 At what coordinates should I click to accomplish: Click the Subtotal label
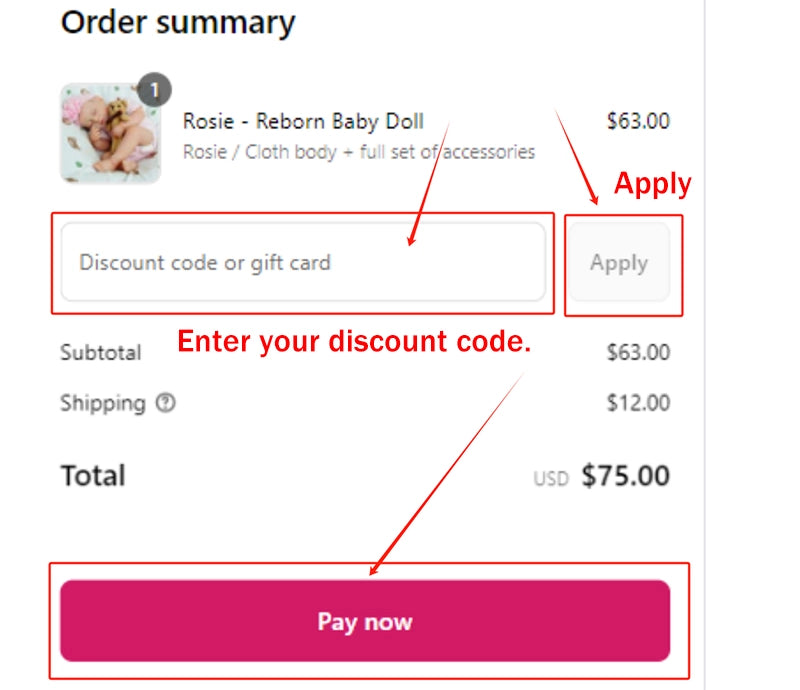coord(100,352)
